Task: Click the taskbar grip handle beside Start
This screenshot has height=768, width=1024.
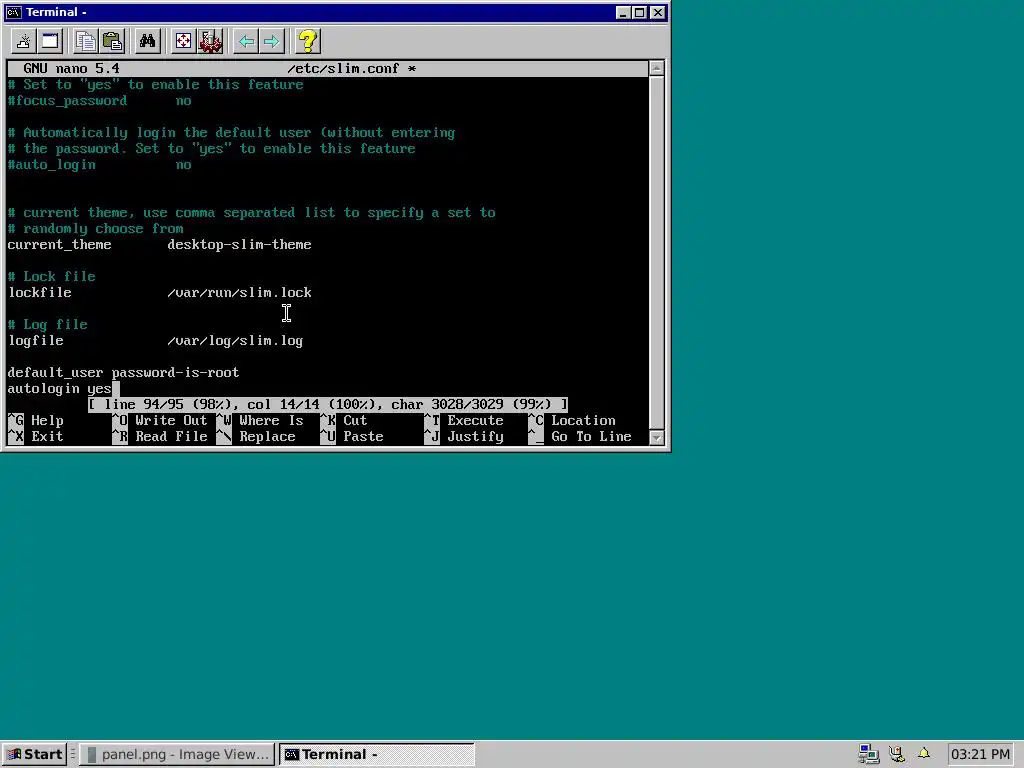Action: pos(73,754)
